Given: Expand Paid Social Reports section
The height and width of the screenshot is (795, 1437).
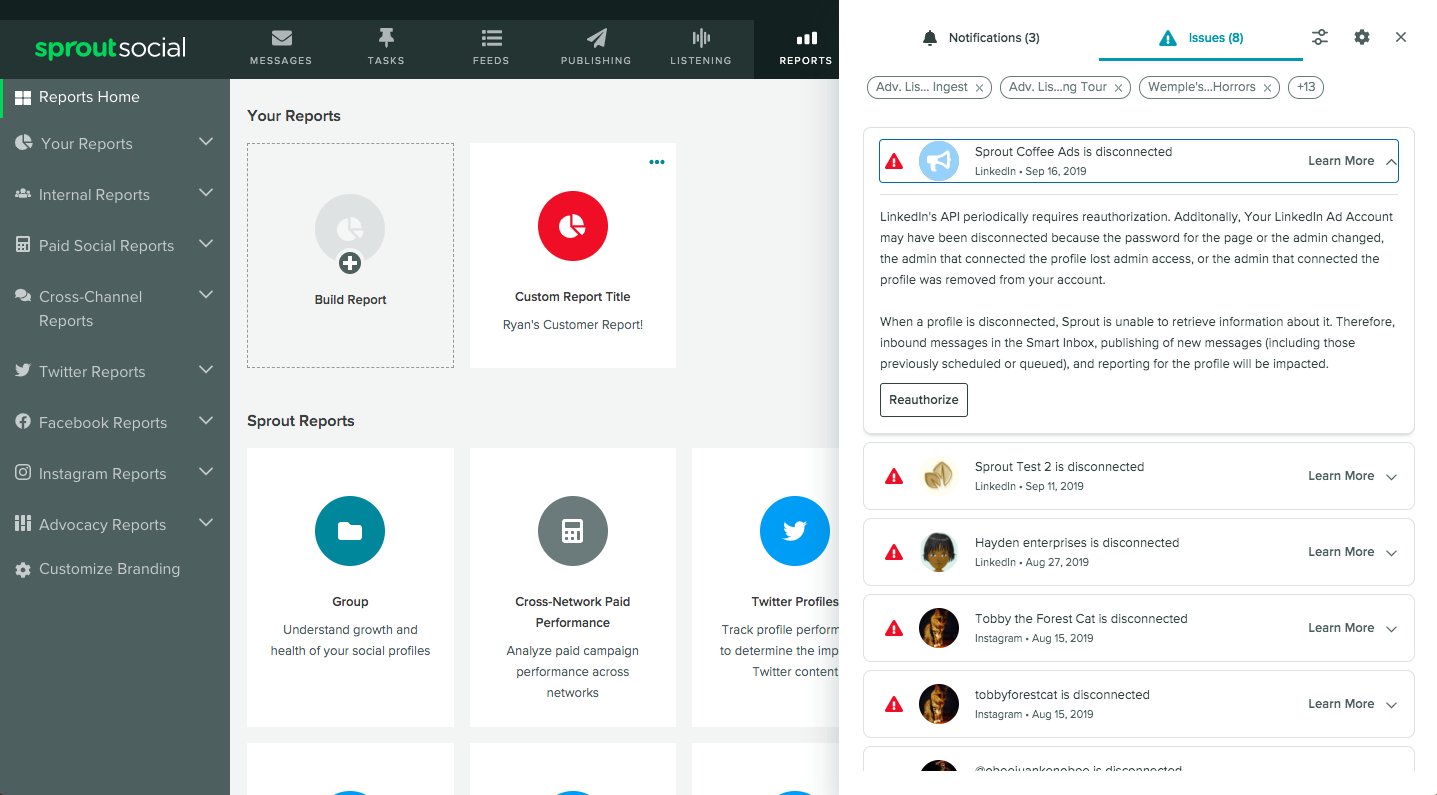Looking at the screenshot, I should coord(206,244).
